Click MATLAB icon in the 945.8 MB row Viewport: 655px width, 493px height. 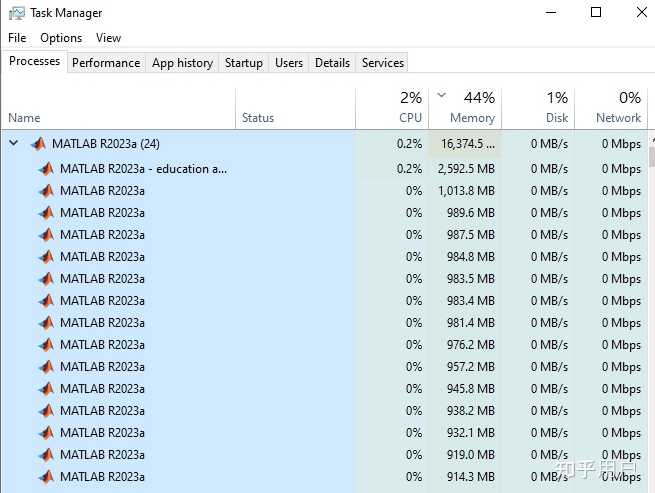pyautogui.click(x=46, y=389)
